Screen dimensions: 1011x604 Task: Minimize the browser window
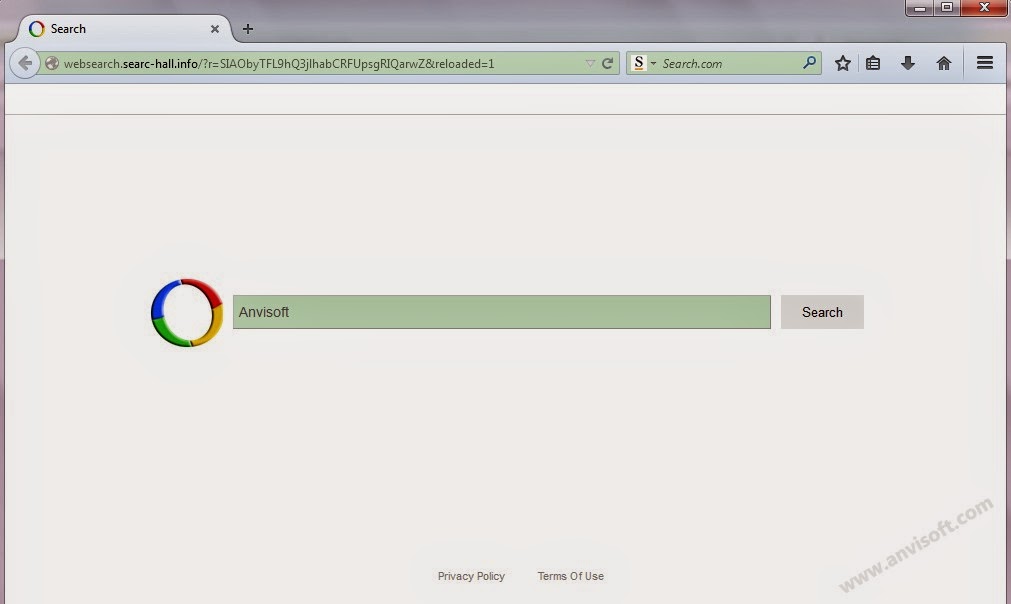(920, 8)
